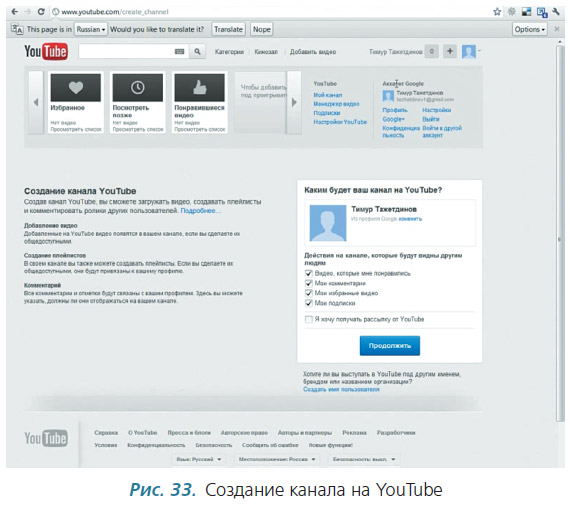Open Настройки in account menu
The height and width of the screenshot is (506, 570).
(x=437, y=110)
